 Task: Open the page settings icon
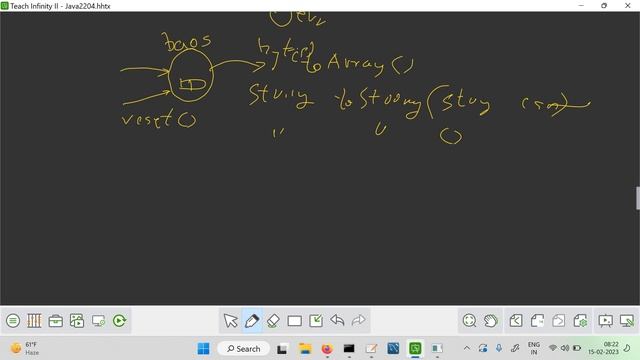coord(580,321)
